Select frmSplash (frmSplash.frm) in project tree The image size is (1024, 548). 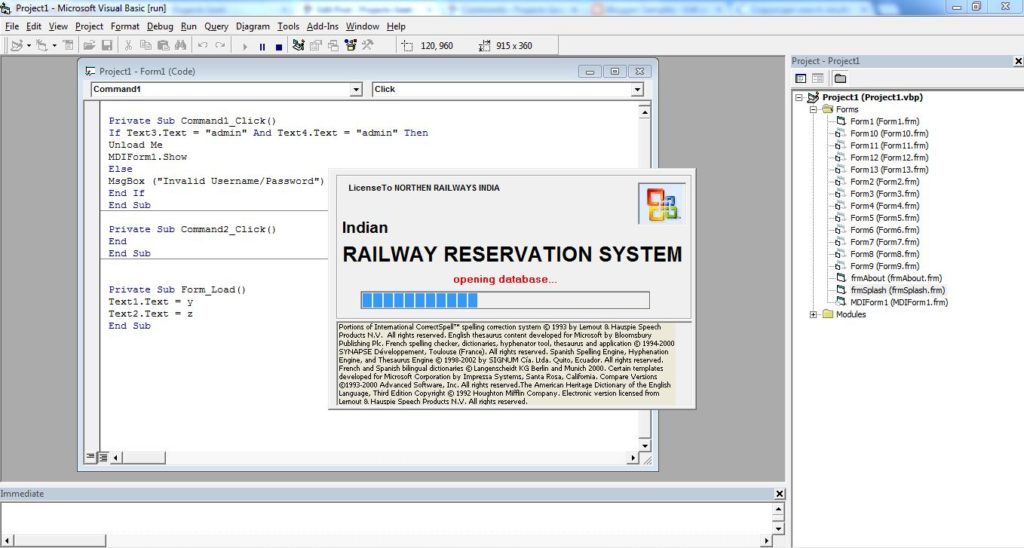897,290
